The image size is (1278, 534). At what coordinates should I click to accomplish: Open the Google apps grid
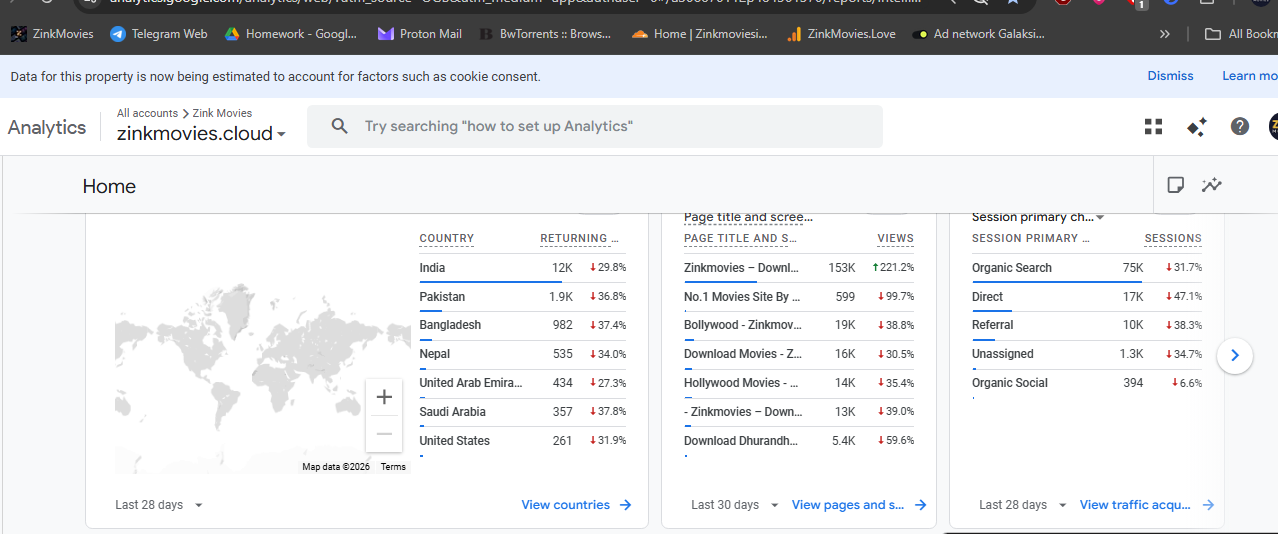pyautogui.click(x=1154, y=126)
